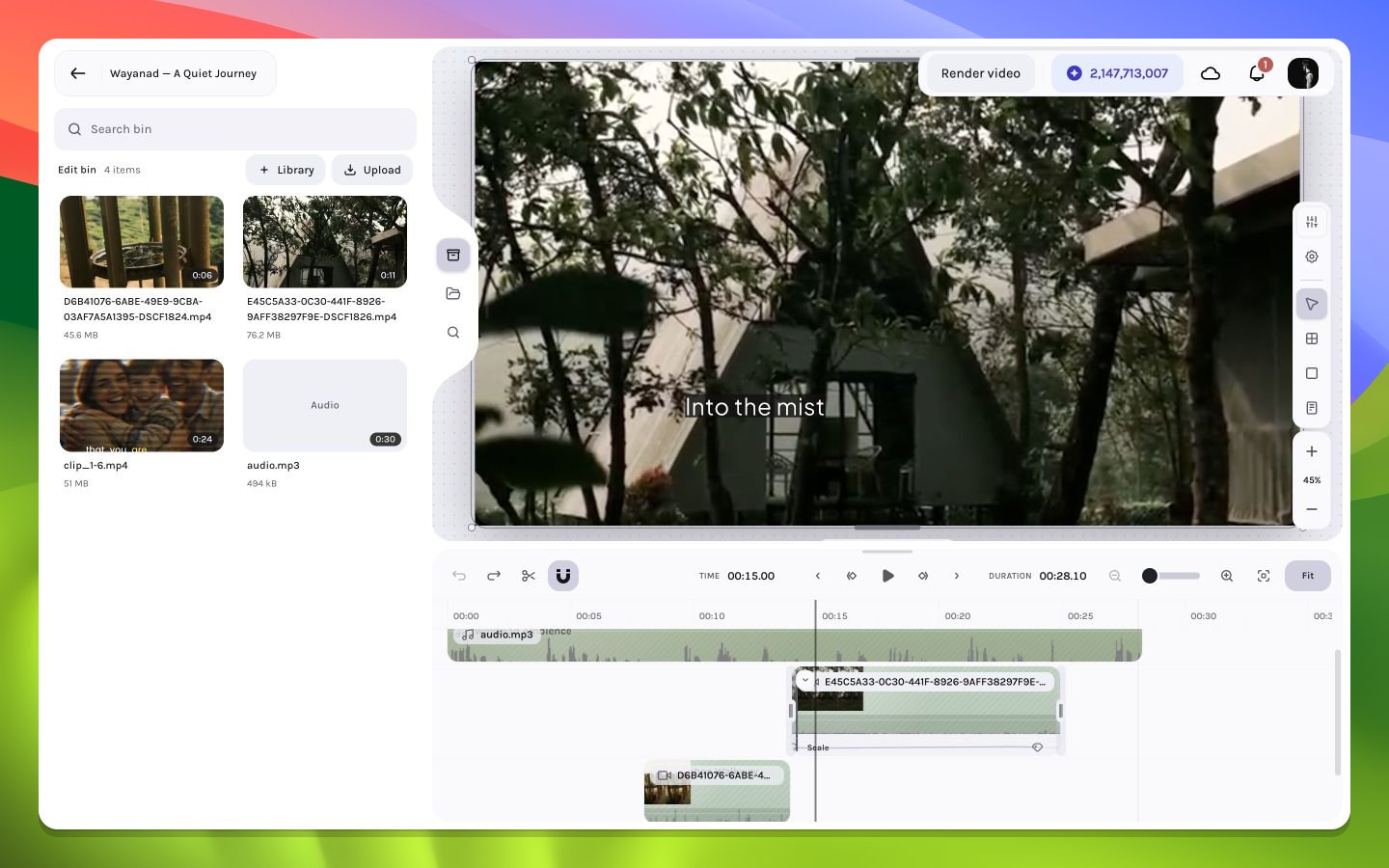This screenshot has height=868, width=1389.
Task: Click the focus on playhead icon
Action: 1264,576
